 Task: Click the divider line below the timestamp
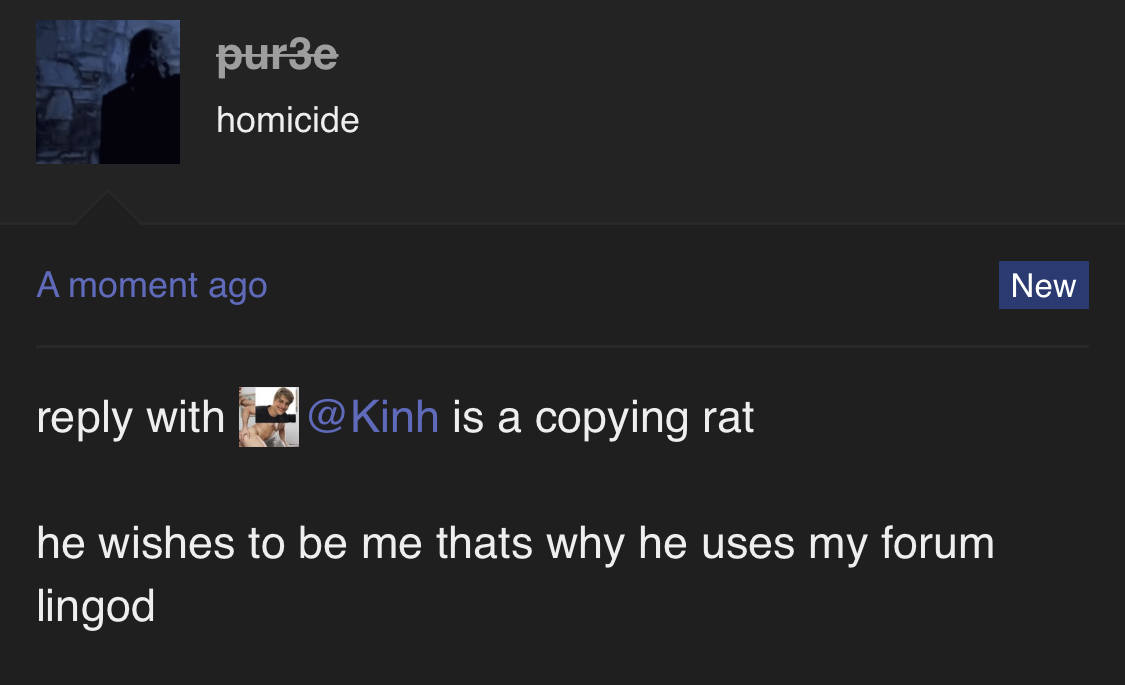tap(562, 346)
